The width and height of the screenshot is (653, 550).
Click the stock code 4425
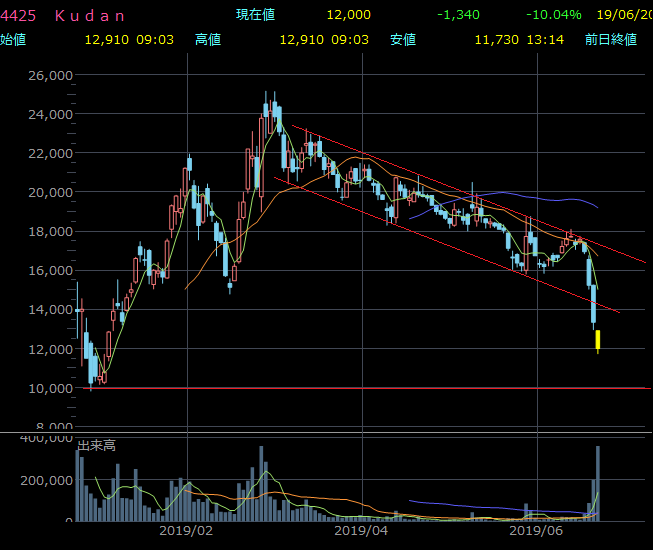coord(18,15)
